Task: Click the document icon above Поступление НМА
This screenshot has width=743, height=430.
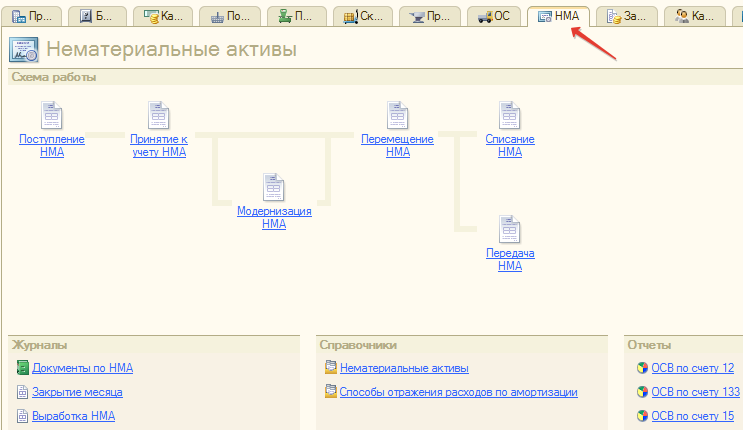Action: coord(51,115)
